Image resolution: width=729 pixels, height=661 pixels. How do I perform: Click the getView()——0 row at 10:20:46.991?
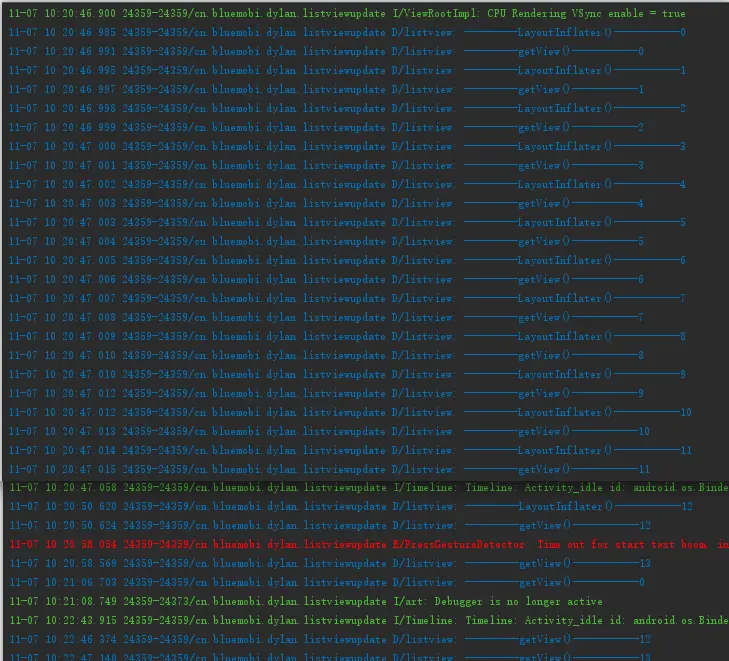tap(326, 52)
